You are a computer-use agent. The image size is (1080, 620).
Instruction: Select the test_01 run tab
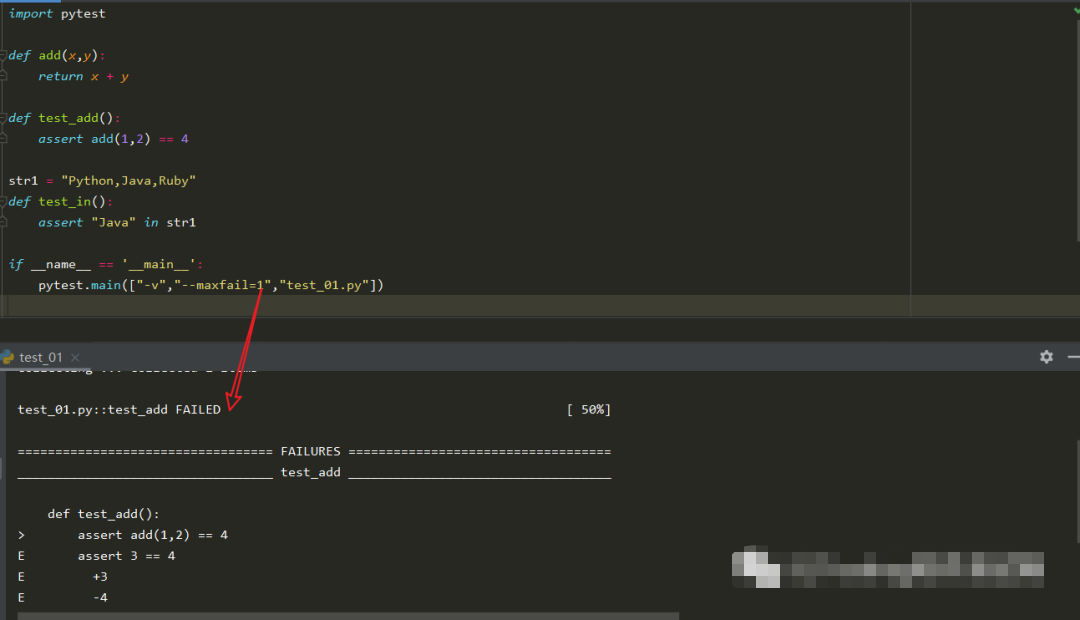tap(41, 358)
